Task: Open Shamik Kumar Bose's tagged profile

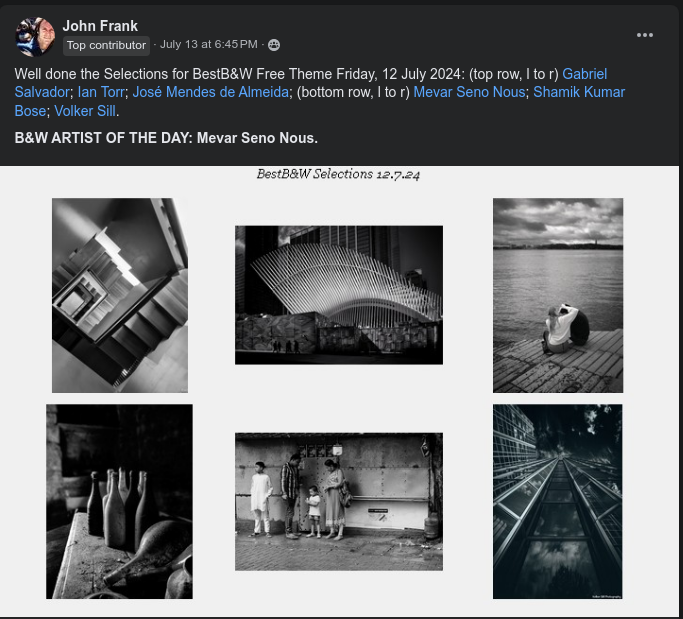Action: (x=579, y=92)
